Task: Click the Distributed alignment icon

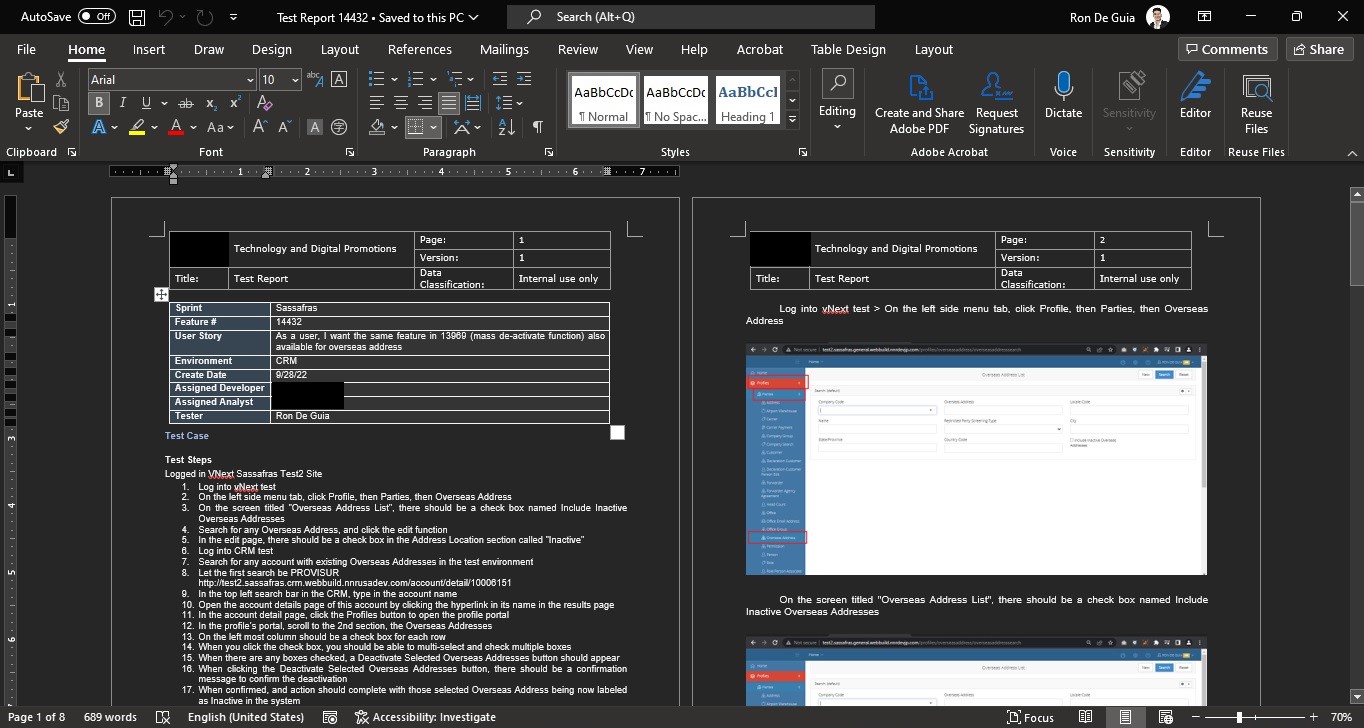Action: coord(473,103)
